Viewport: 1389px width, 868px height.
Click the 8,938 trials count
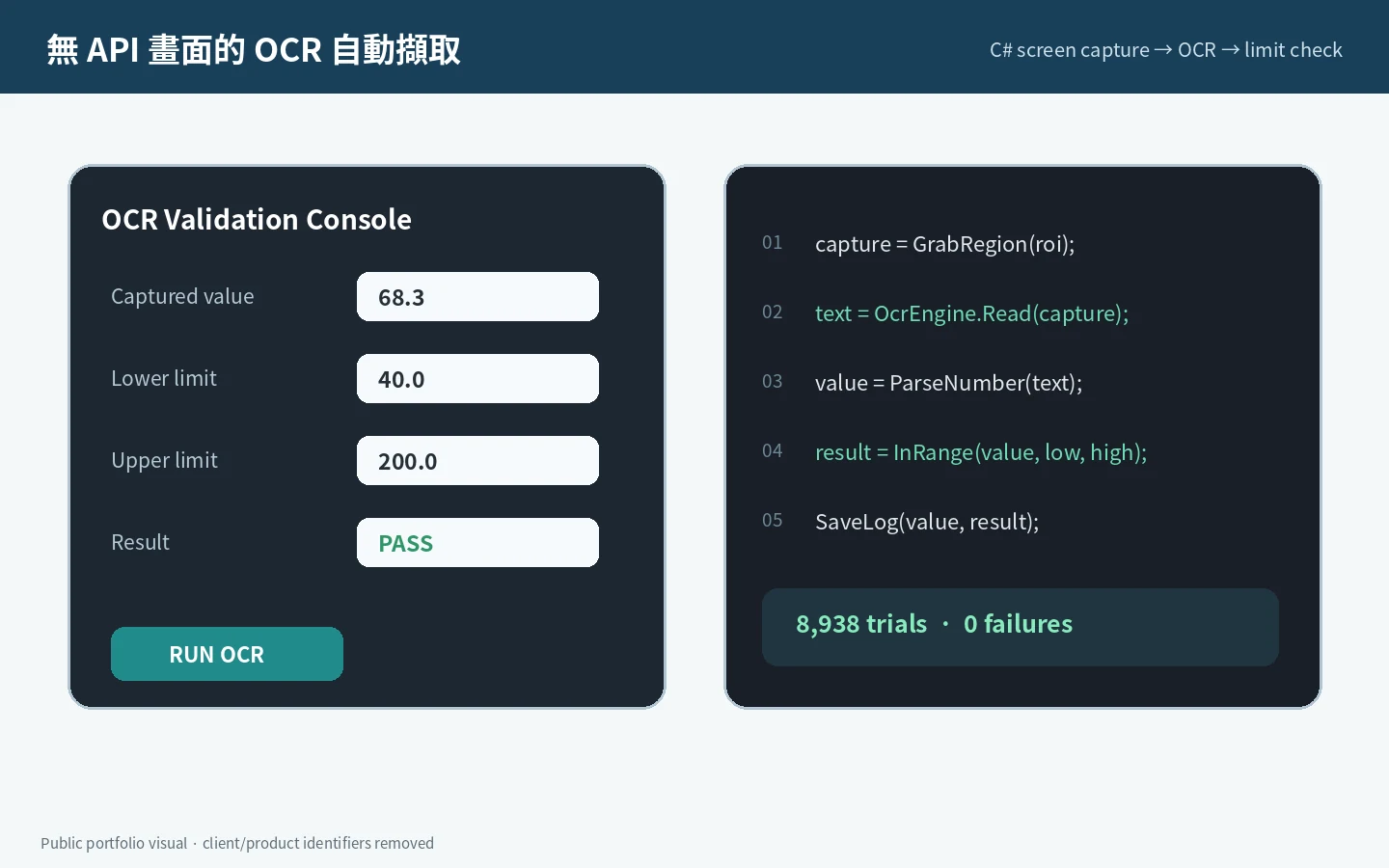coord(861,625)
